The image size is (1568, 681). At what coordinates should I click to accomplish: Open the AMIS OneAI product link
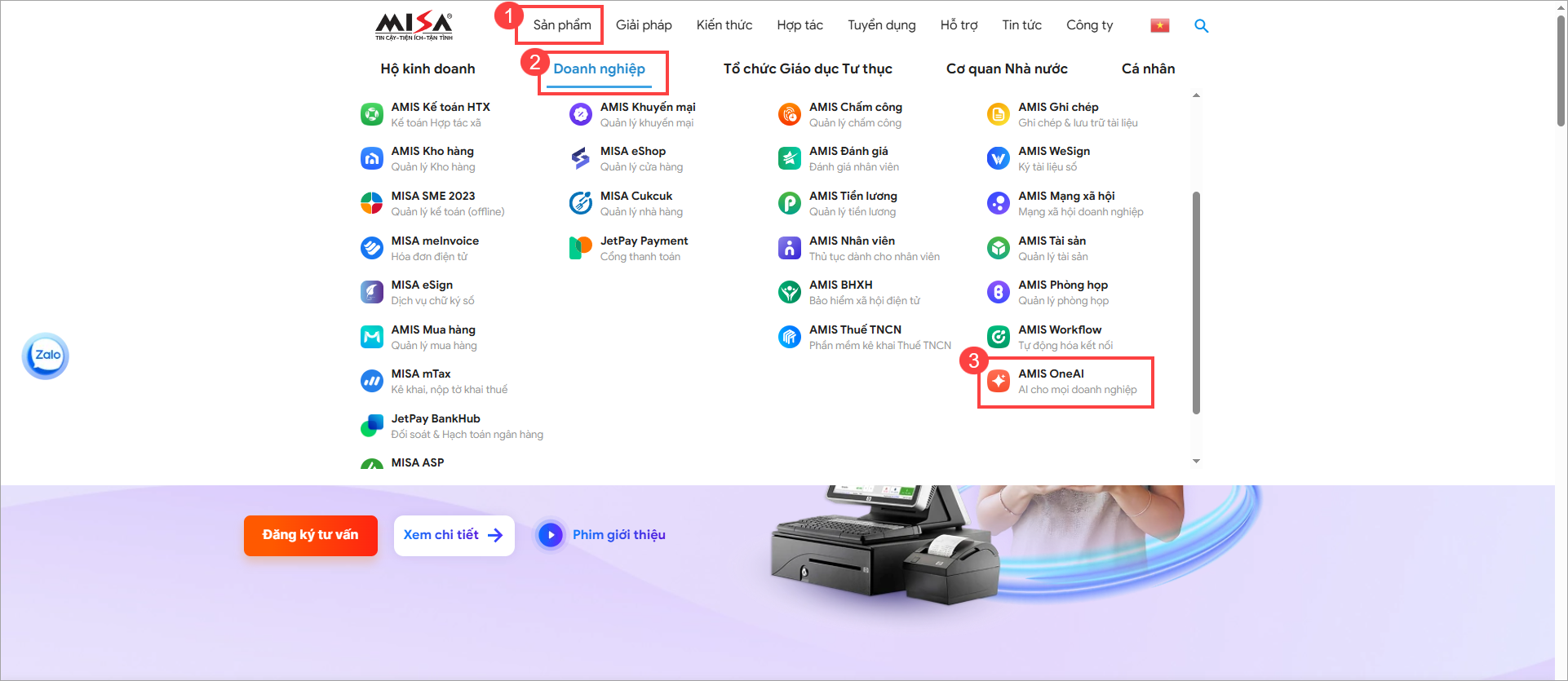pyautogui.click(x=1051, y=374)
